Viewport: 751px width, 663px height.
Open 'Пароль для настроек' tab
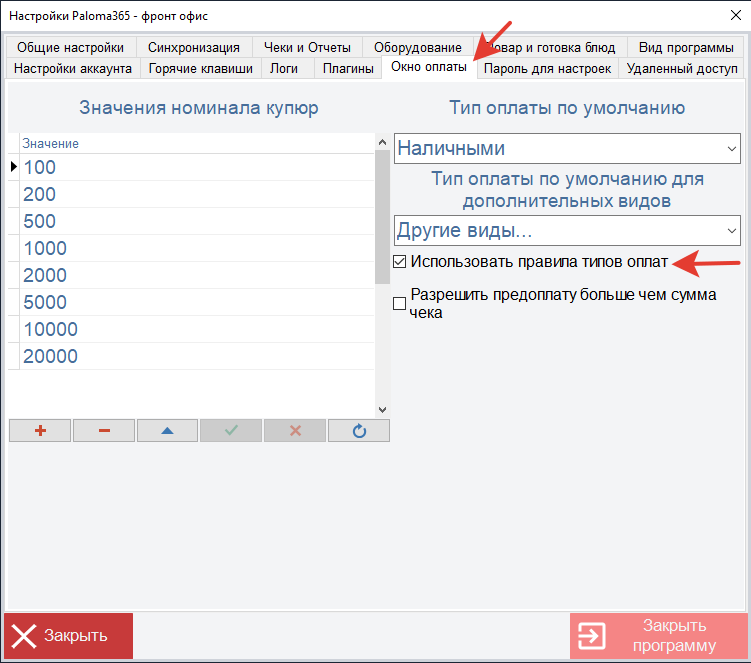[x=547, y=69]
